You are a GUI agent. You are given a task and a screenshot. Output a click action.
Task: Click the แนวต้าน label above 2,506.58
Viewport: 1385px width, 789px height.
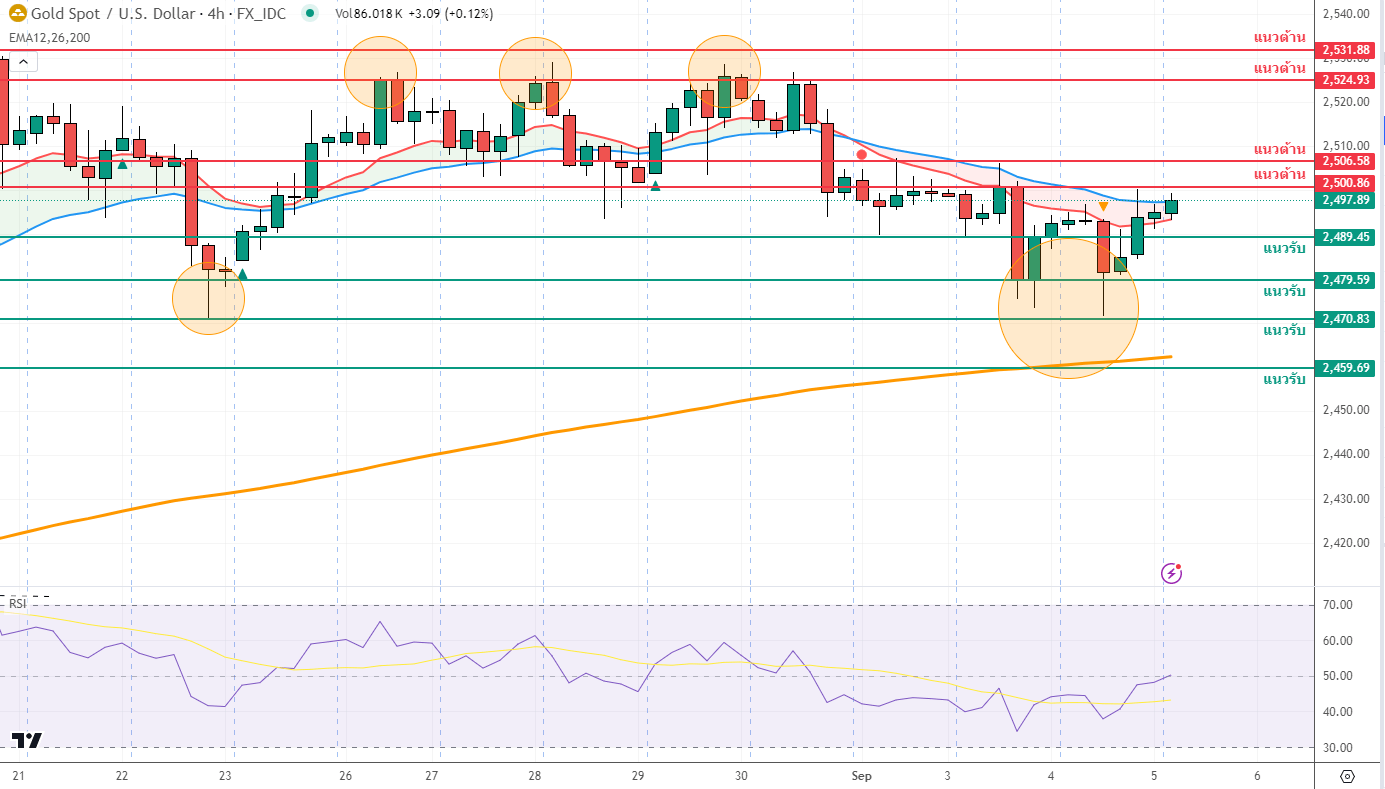point(1280,149)
